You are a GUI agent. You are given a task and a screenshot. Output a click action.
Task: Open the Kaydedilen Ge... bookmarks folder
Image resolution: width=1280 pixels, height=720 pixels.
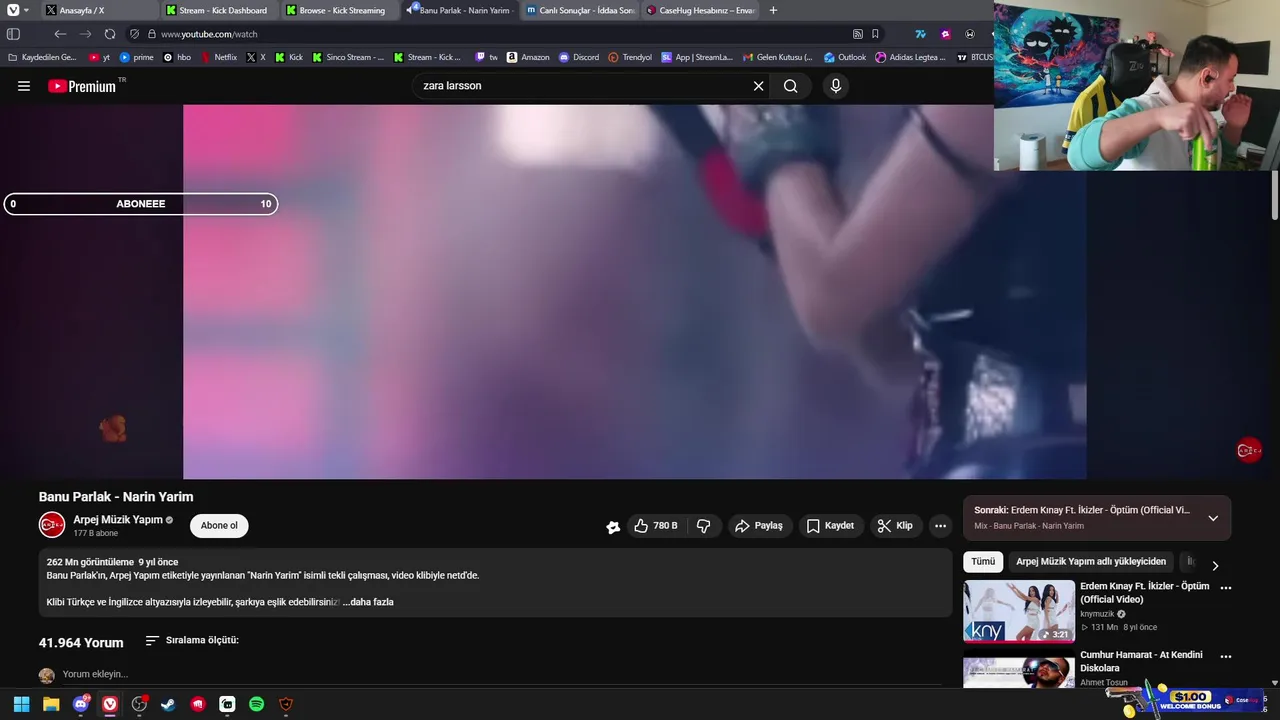[x=42, y=57]
